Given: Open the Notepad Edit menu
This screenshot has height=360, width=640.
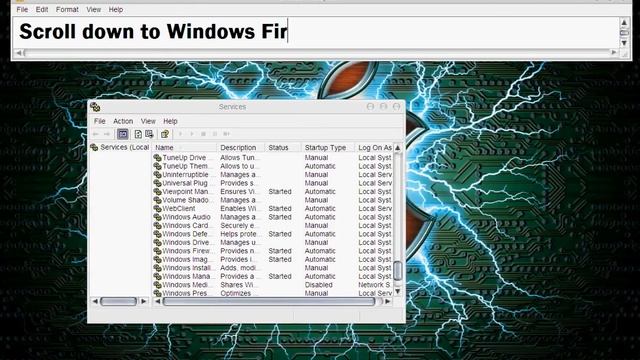Looking at the screenshot, I should [42, 9].
